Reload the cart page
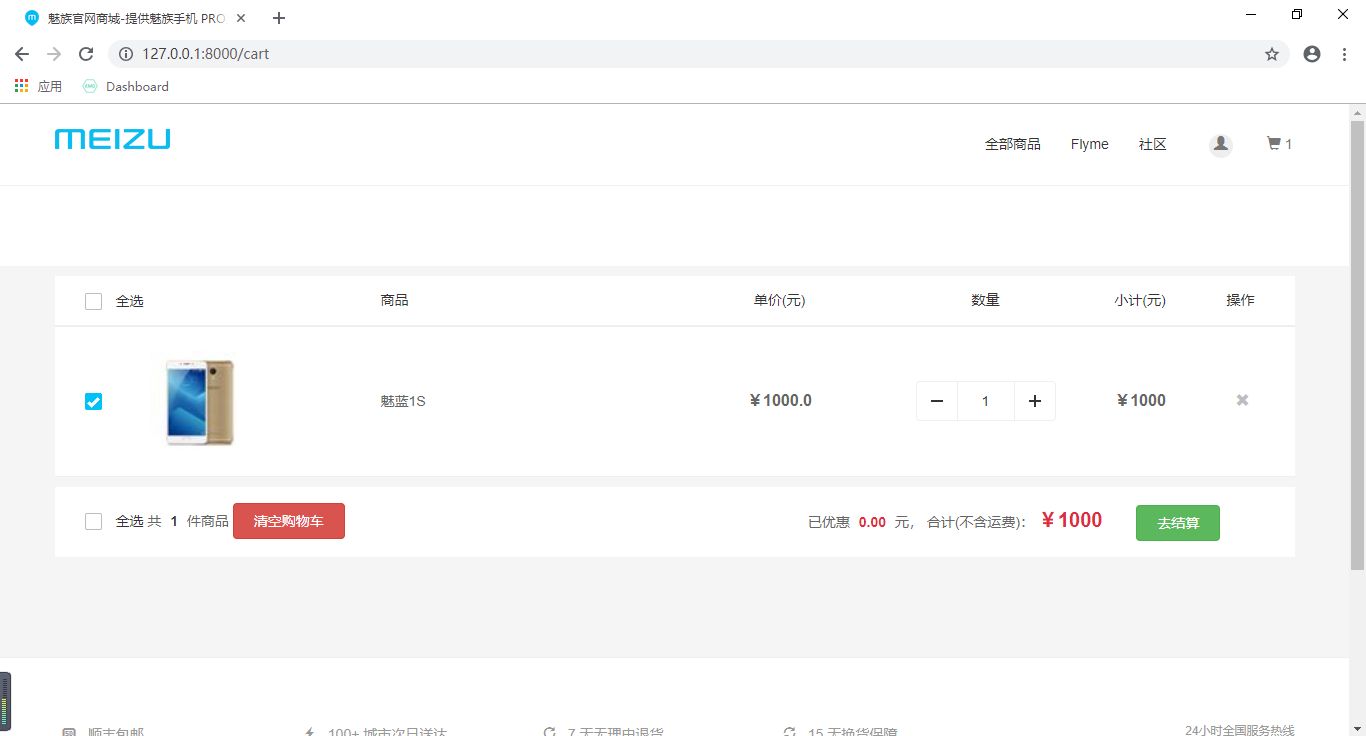 click(x=86, y=54)
